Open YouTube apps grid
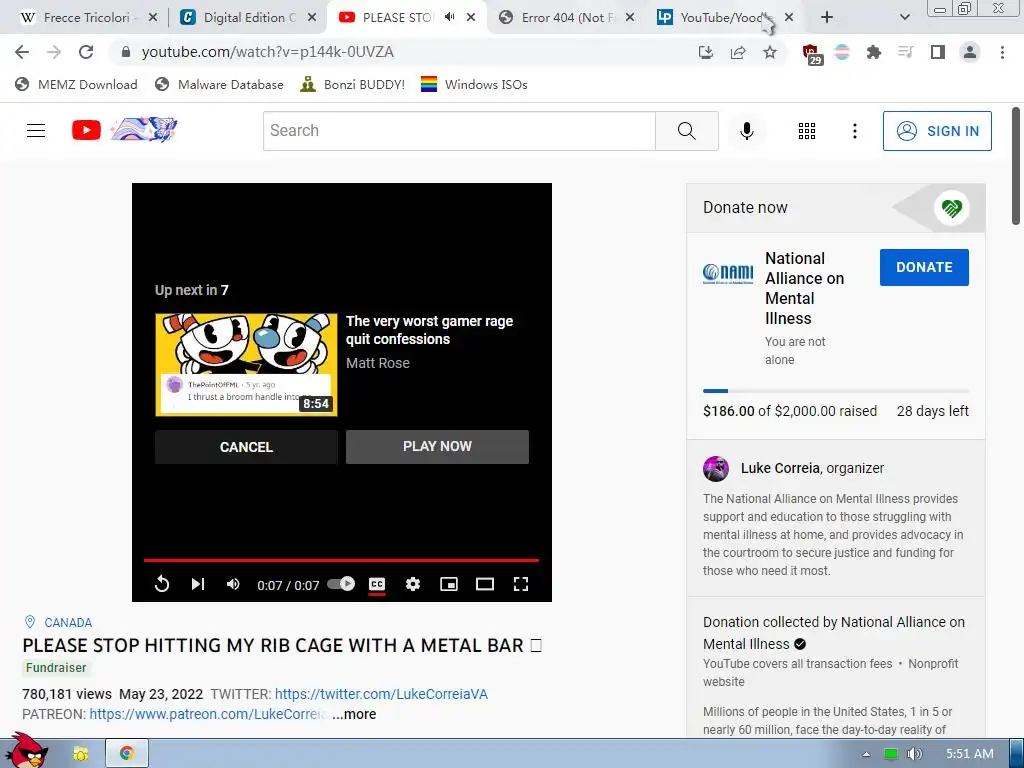The image size is (1024, 768). pos(807,131)
